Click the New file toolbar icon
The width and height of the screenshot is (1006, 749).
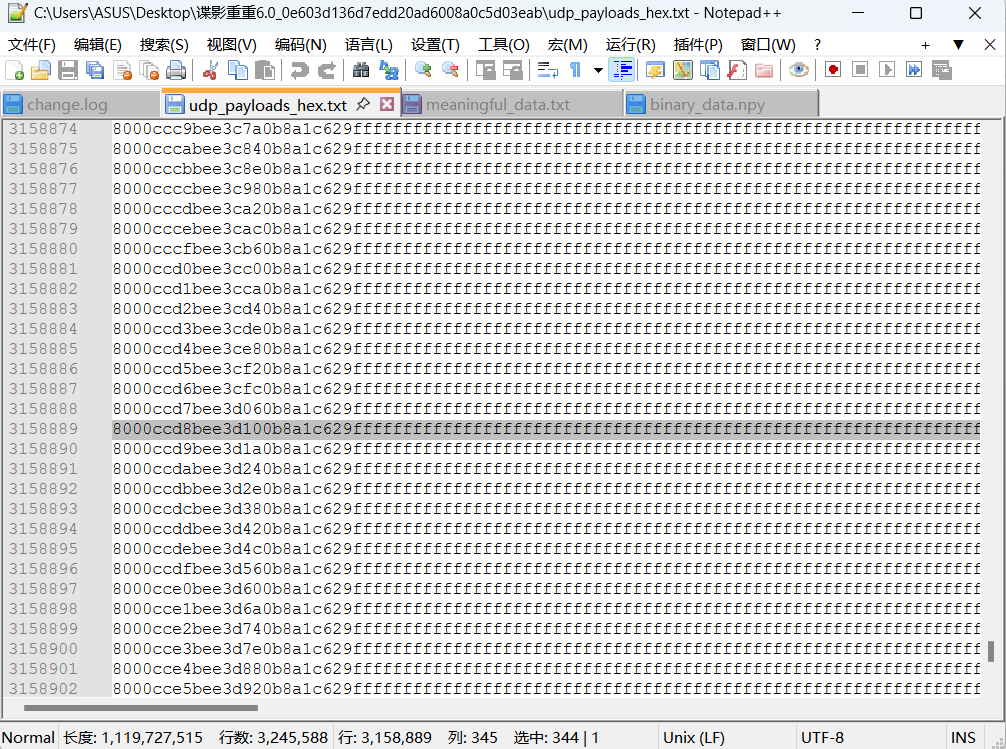[15, 70]
